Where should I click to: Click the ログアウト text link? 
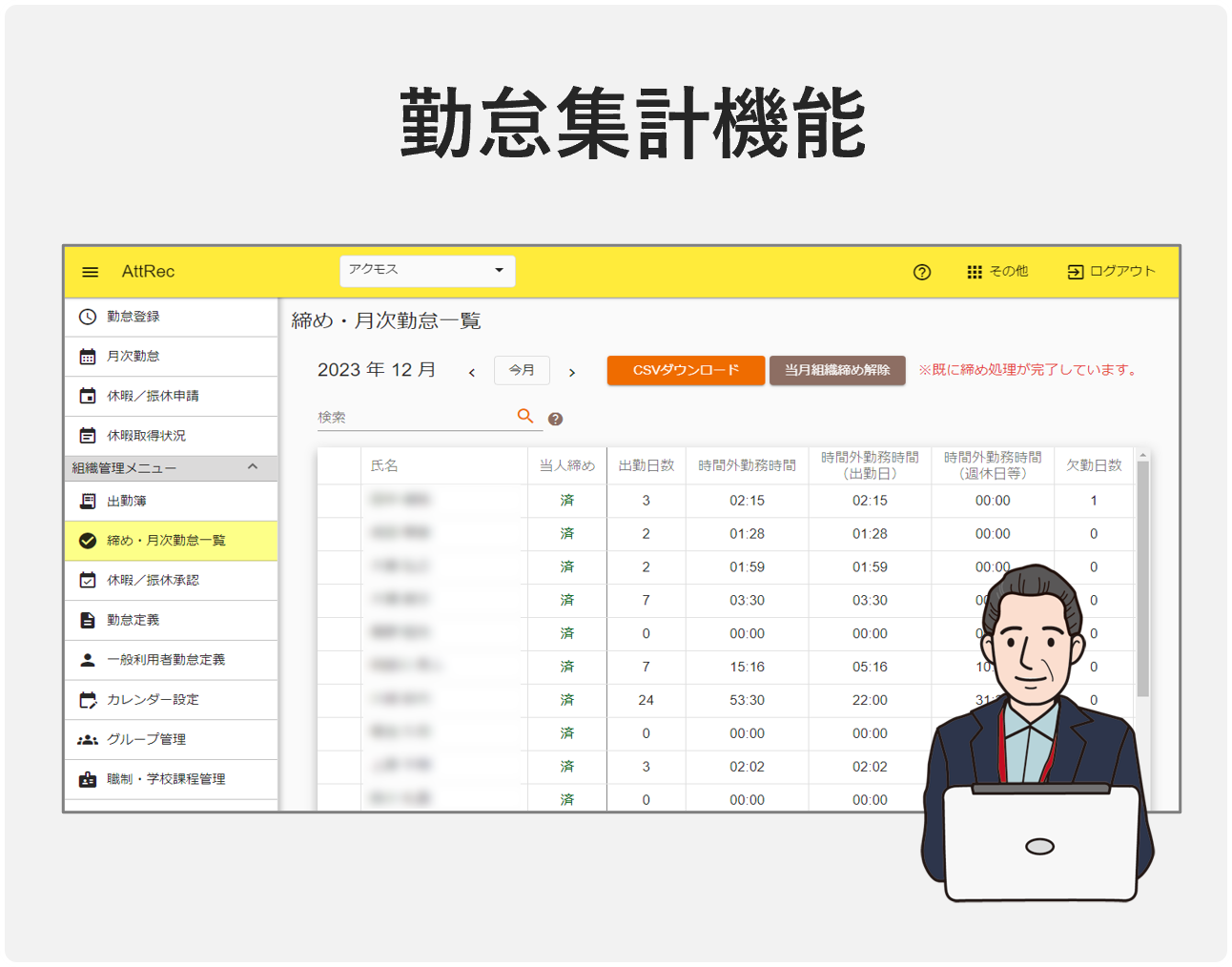1122,271
